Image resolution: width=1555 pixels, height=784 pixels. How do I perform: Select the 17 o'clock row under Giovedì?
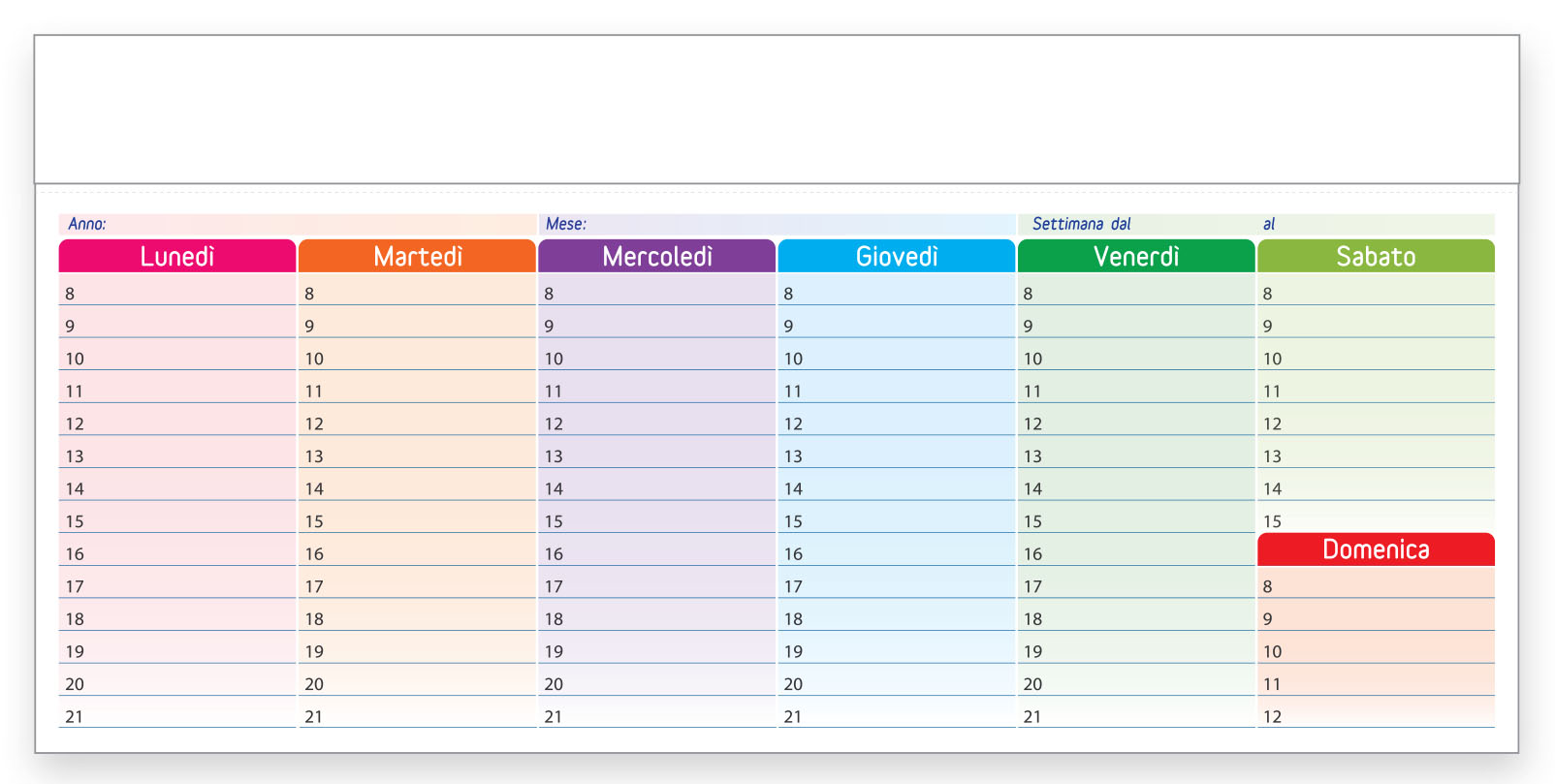[x=896, y=585]
